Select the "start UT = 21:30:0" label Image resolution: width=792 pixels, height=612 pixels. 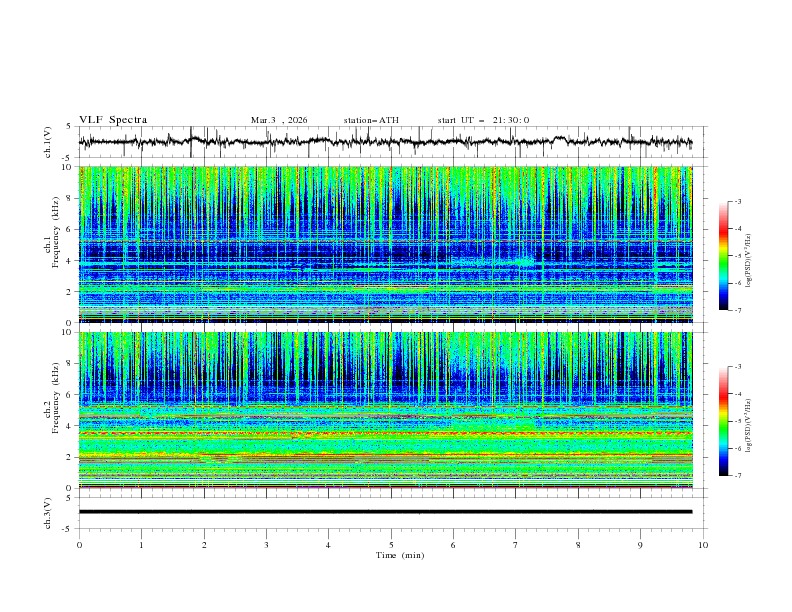coord(483,120)
